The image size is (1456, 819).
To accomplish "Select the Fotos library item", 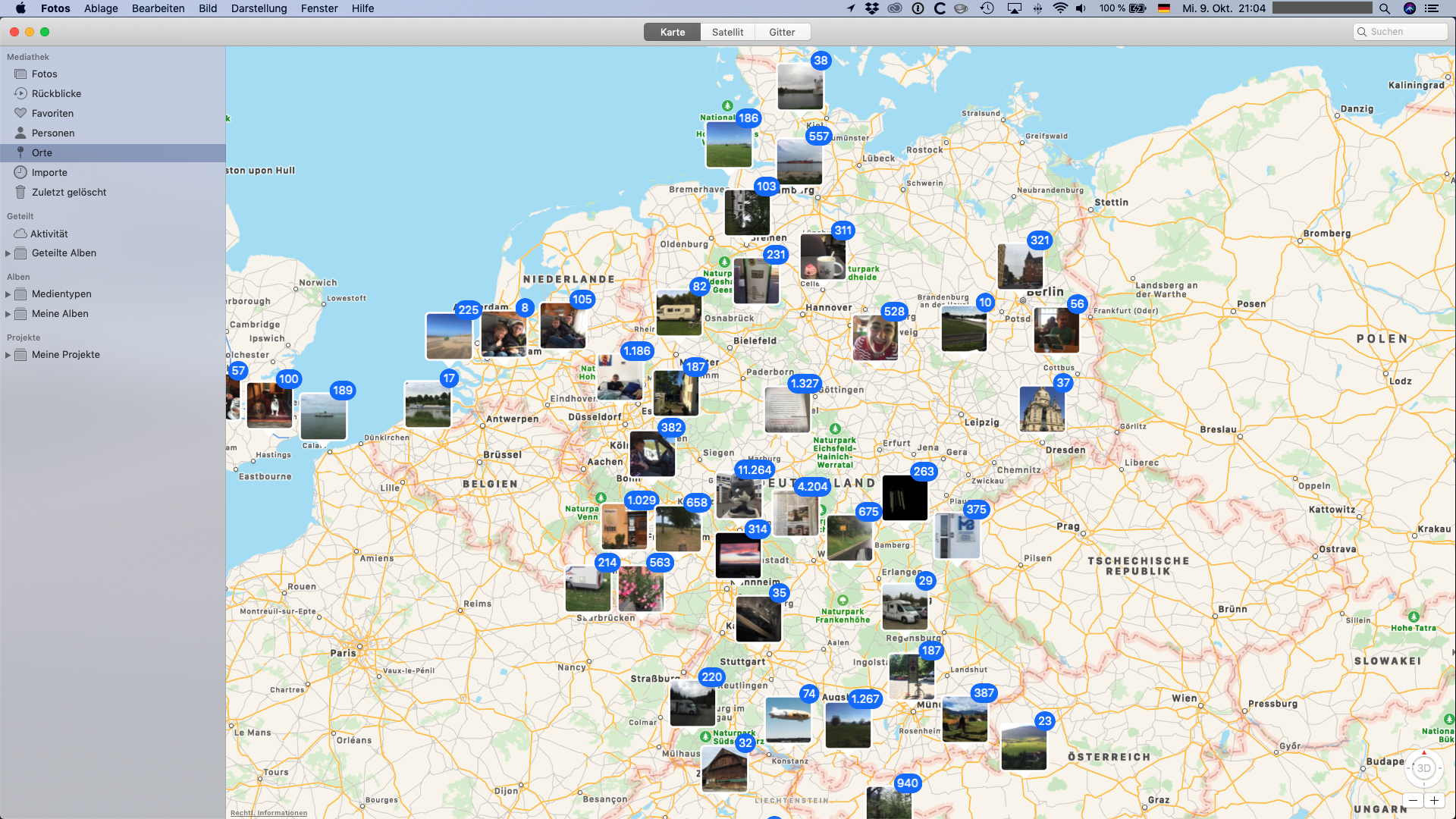I will click(44, 74).
